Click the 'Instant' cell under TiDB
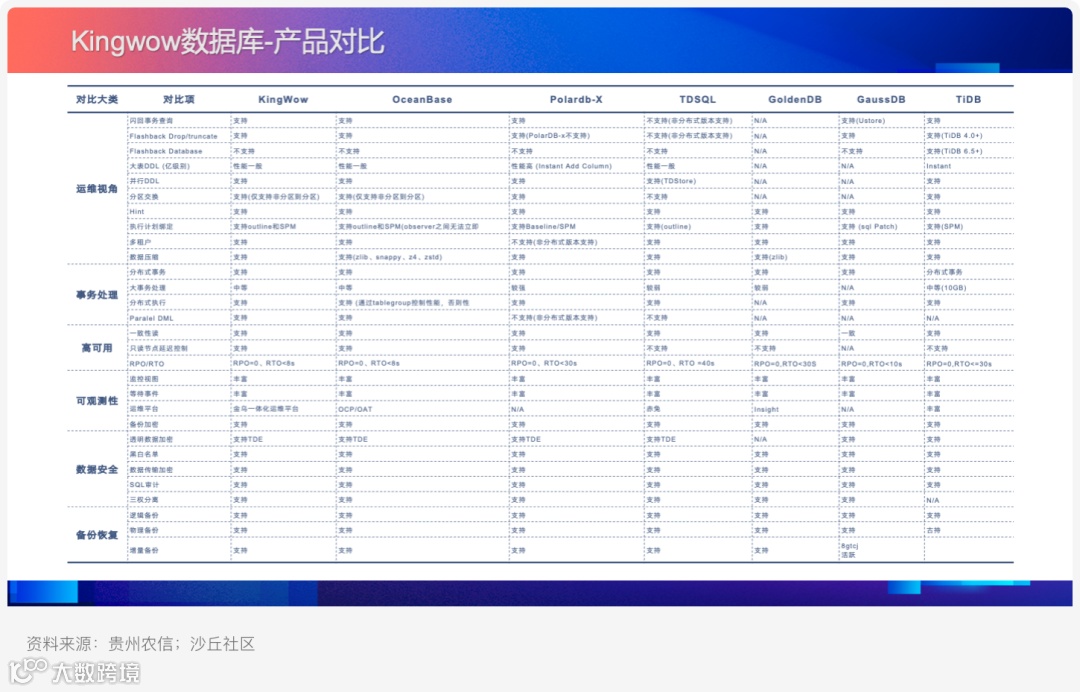 pos(939,166)
